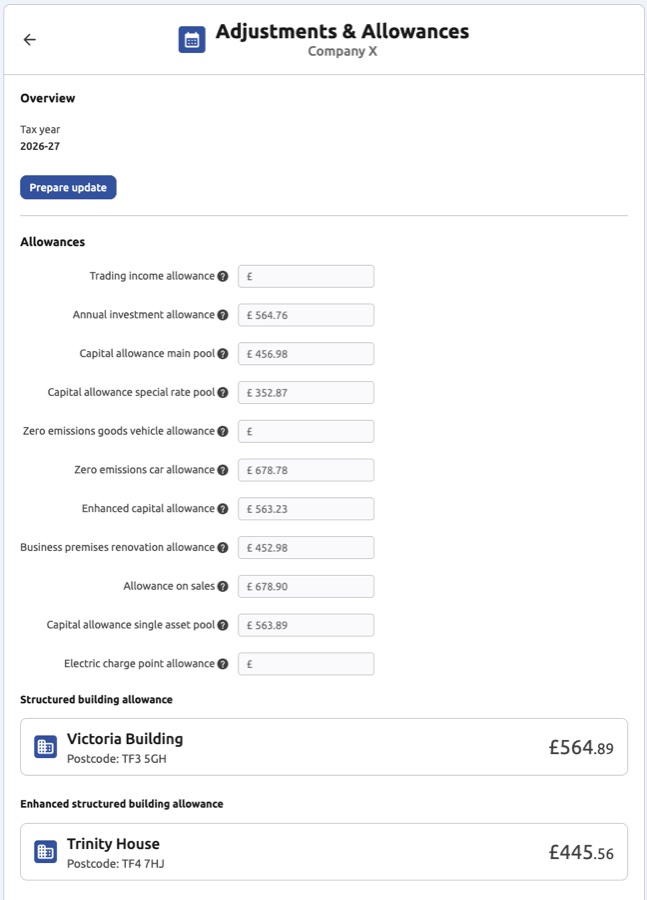647x900 pixels.
Task: Click the Trinity House building icon
Action: pyautogui.click(x=42, y=851)
